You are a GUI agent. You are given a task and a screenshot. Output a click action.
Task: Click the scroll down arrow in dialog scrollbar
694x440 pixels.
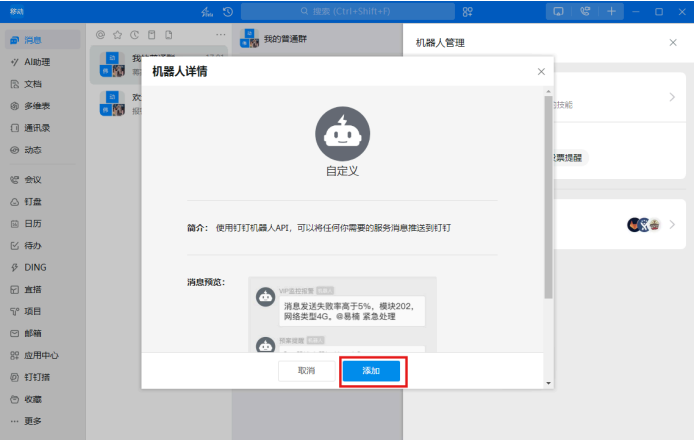pos(547,383)
